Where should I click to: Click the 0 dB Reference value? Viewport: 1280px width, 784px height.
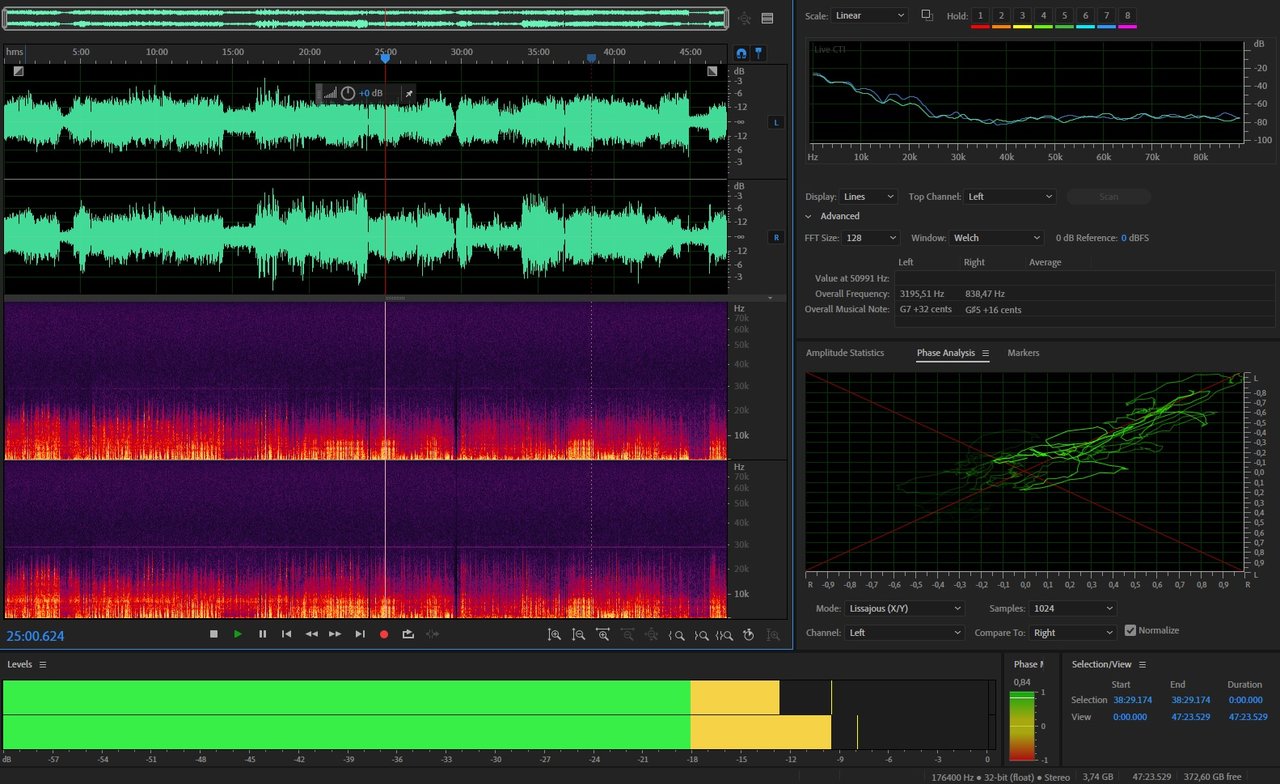point(1123,238)
